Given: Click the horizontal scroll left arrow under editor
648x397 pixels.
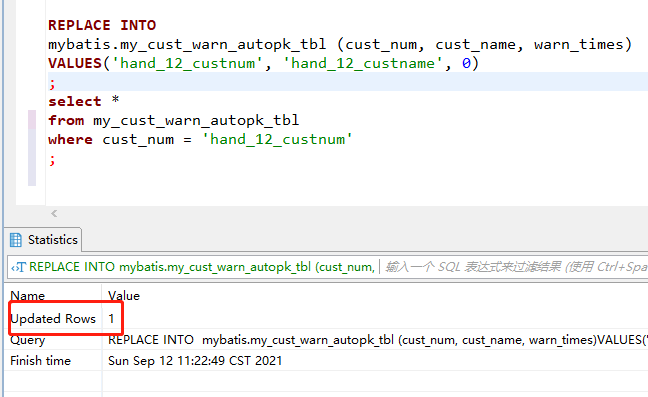Looking at the screenshot, I should [x=54, y=214].
